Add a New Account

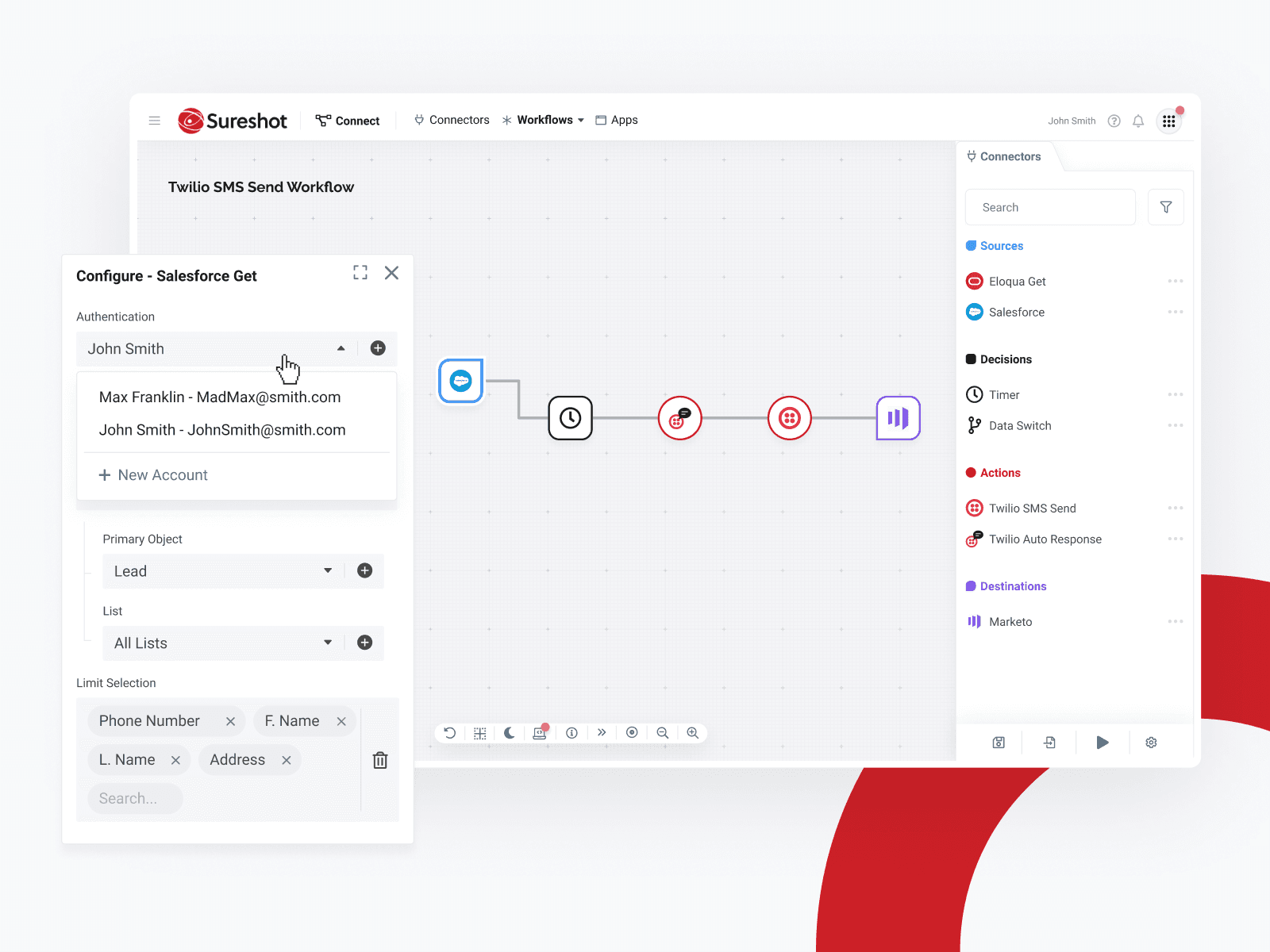(x=153, y=474)
